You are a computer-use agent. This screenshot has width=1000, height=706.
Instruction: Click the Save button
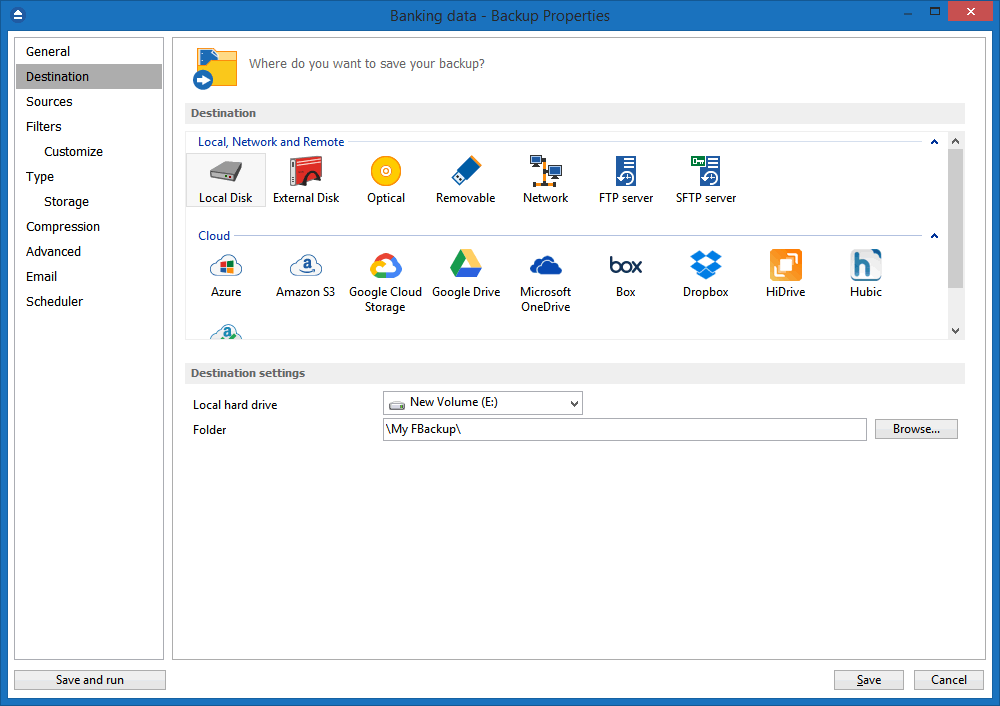click(x=869, y=680)
